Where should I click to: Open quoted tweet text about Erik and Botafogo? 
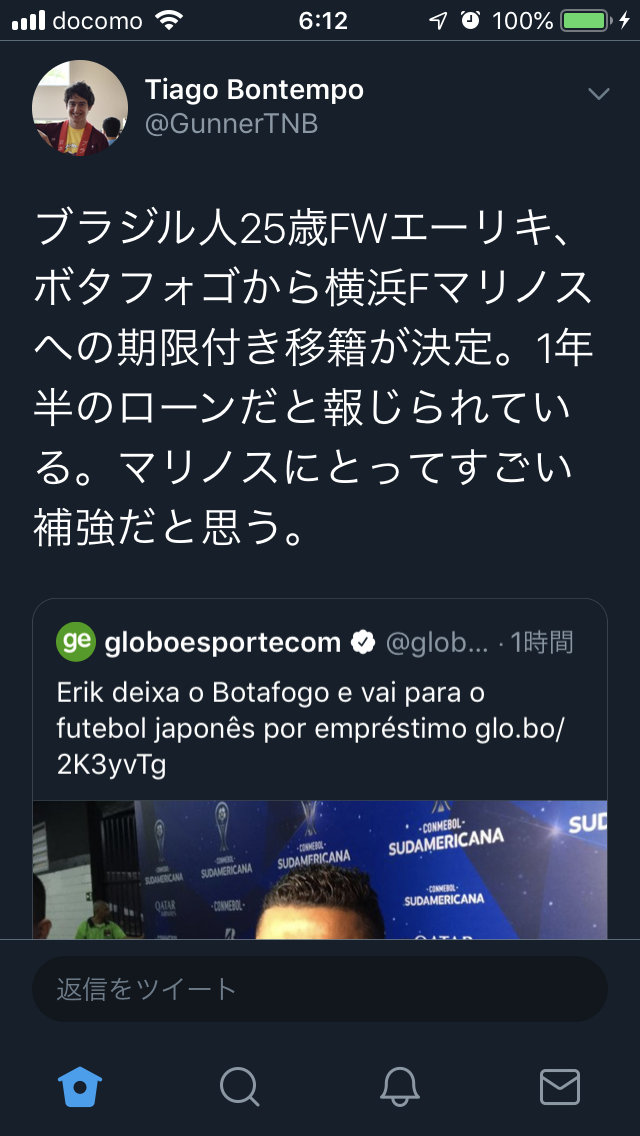tap(310, 729)
